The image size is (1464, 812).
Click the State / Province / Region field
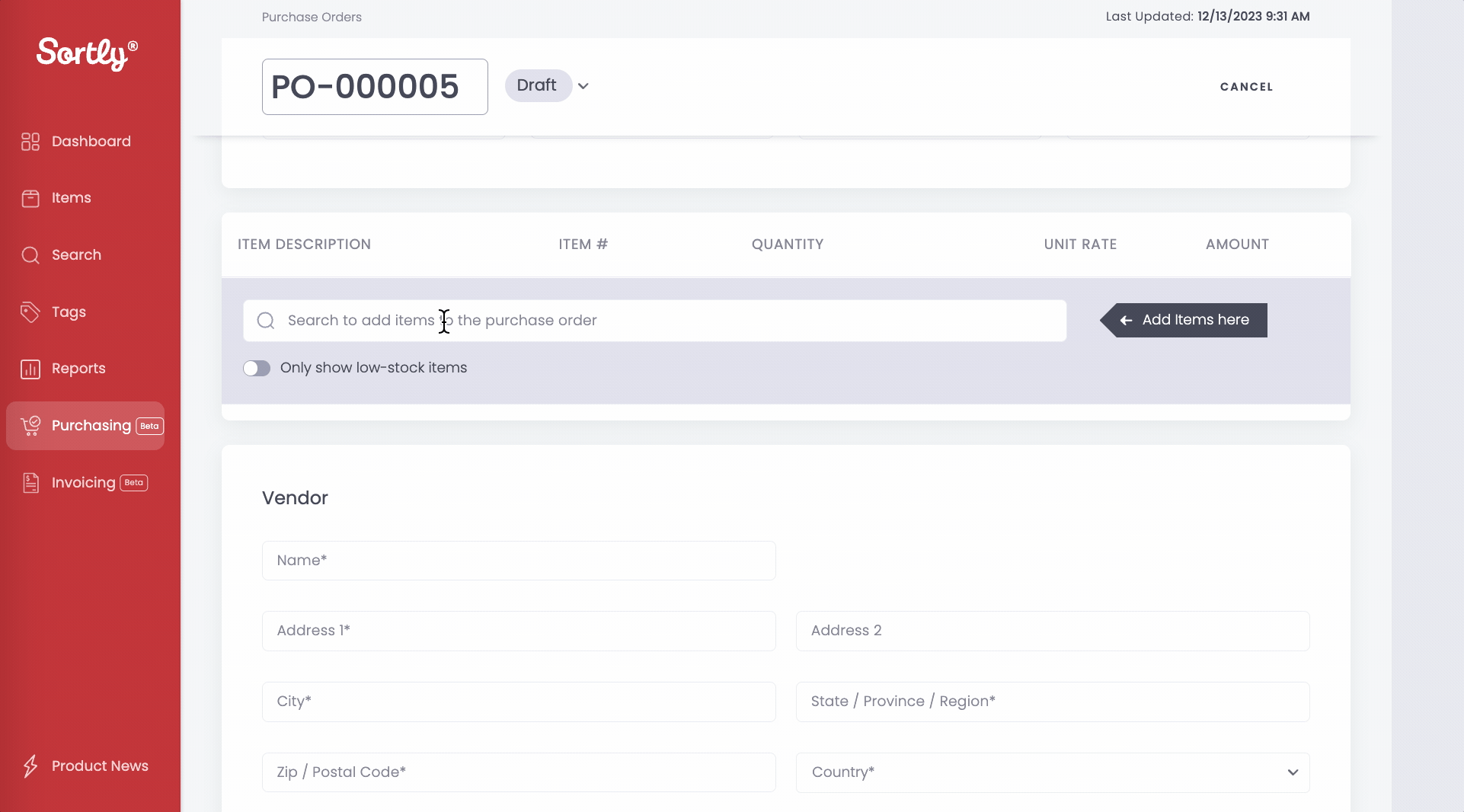1053,702
